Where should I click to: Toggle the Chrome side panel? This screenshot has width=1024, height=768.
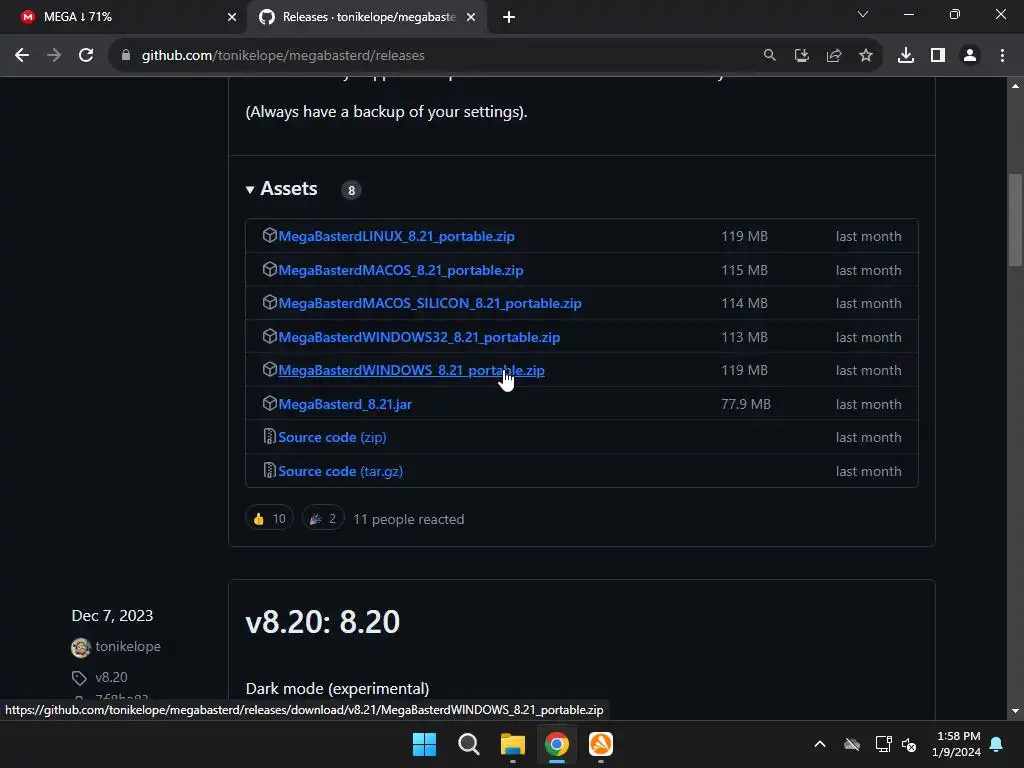[x=938, y=56]
